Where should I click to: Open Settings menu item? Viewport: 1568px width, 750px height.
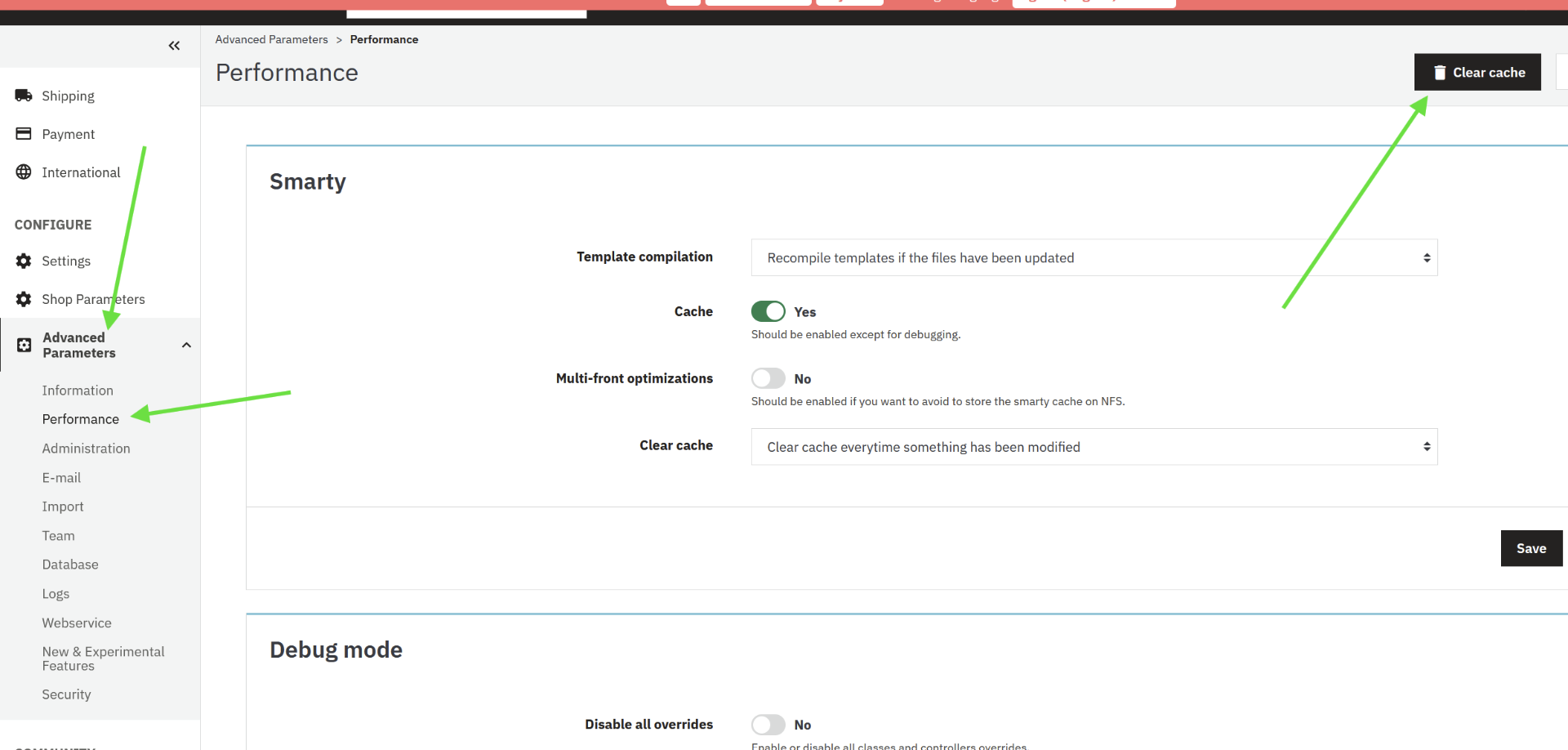tap(66, 261)
